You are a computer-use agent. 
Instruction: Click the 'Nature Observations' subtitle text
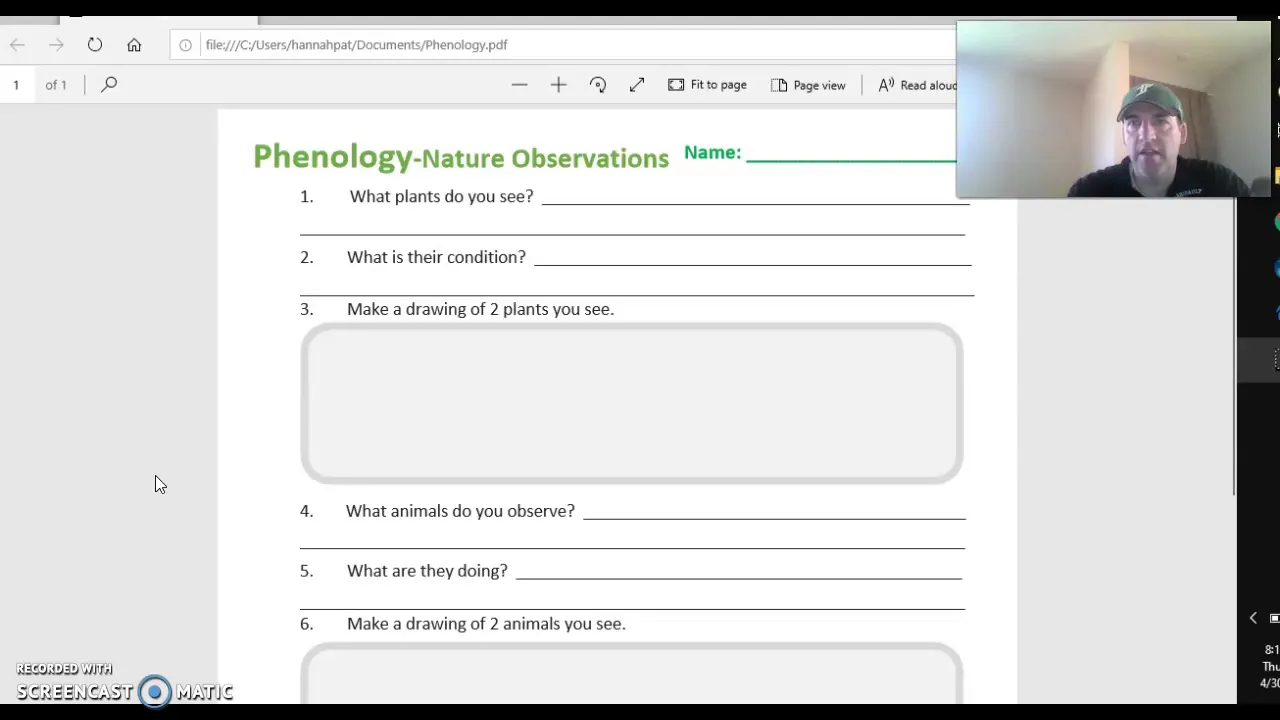545,159
